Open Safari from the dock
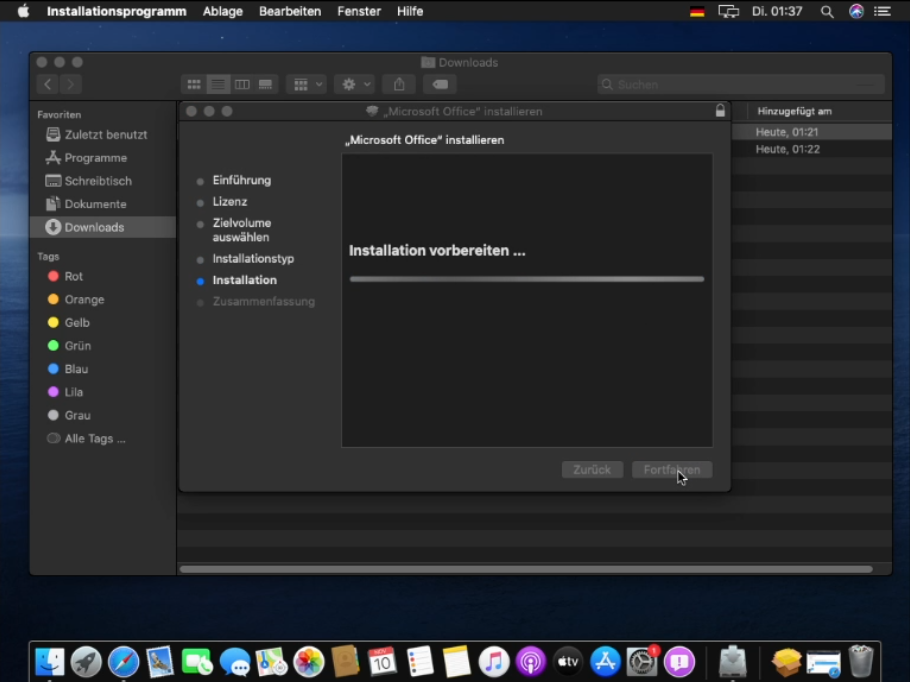Viewport: 910px width, 682px height. click(123, 661)
